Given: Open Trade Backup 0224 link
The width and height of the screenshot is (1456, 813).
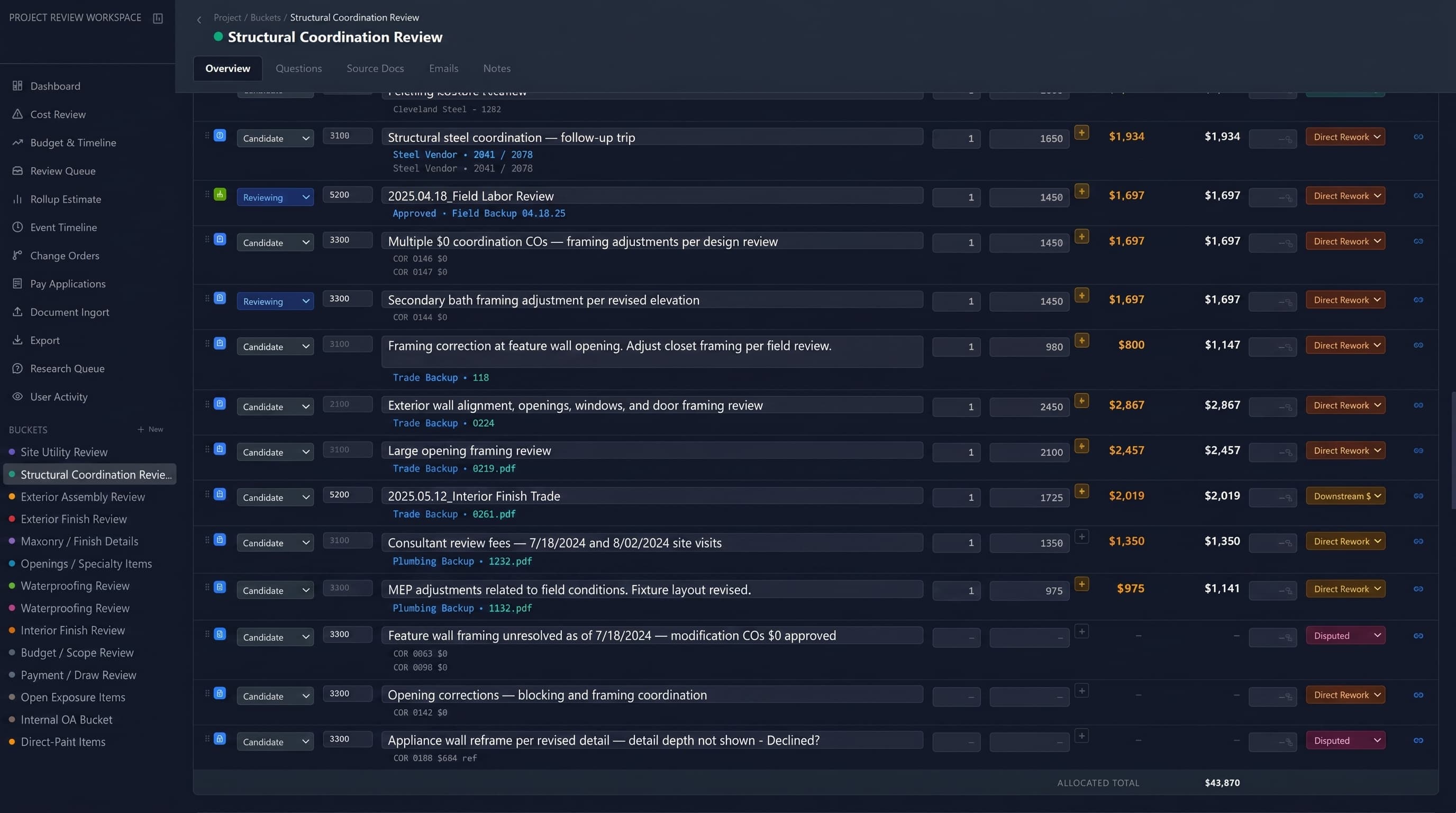Looking at the screenshot, I should [x=443, y=423].
